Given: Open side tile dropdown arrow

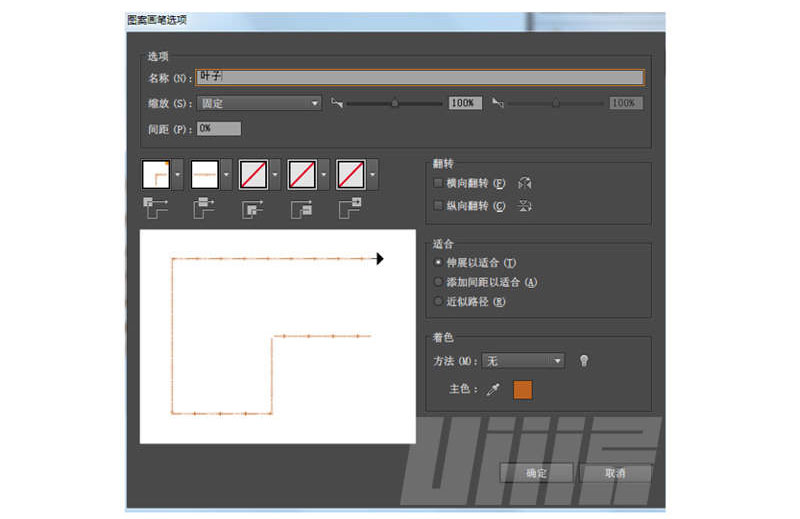Looking at the screenshot, I should [x=227, y=175].
